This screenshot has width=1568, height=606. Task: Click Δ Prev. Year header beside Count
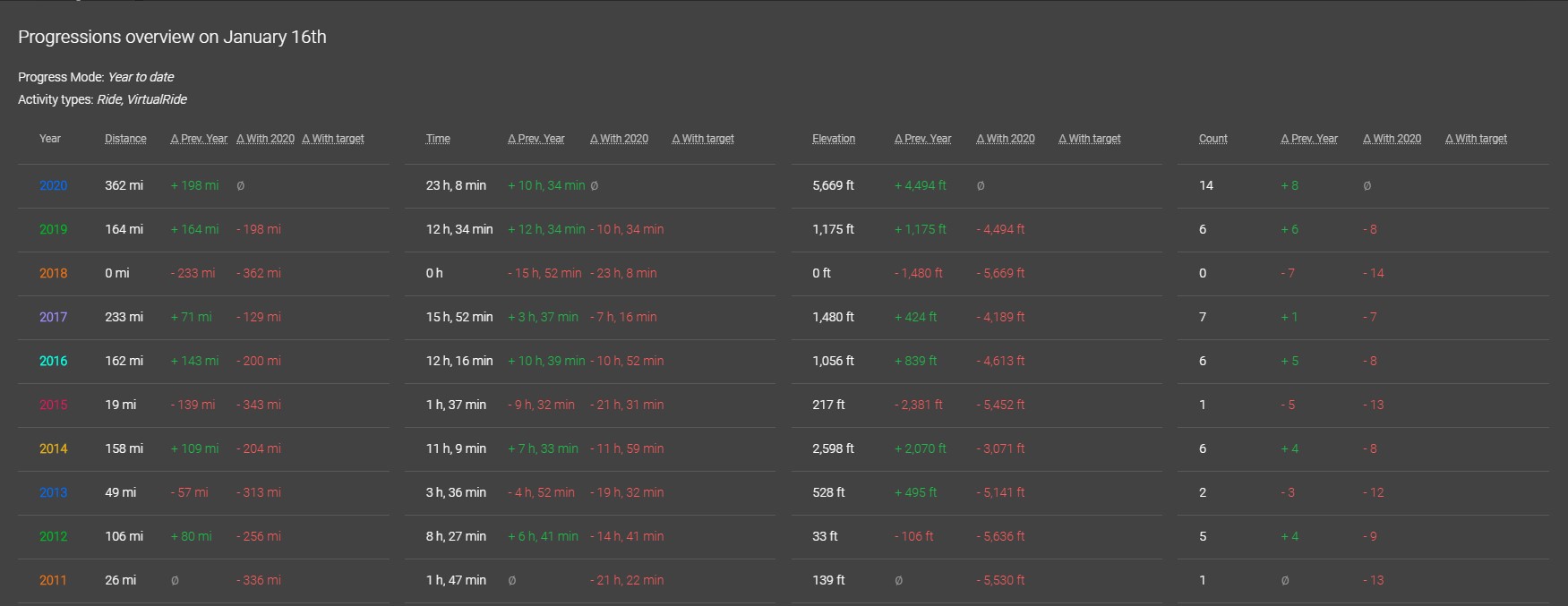pyautogui.click(x=1309, y=139)
